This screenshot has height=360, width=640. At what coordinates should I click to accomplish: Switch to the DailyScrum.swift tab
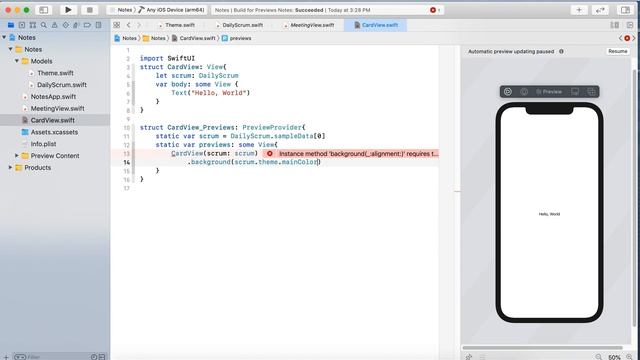point(239,25)
